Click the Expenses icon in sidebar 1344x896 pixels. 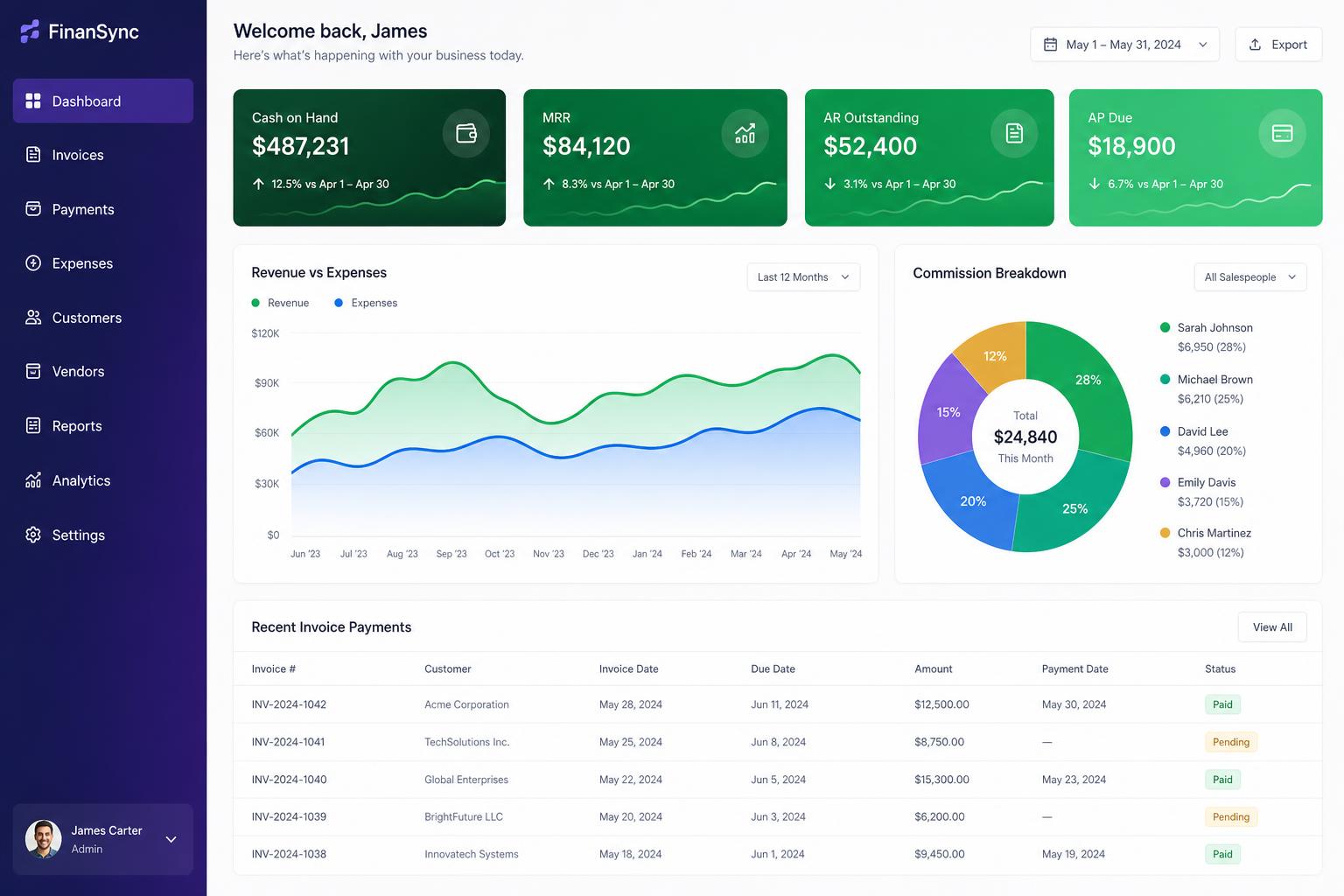33,263
